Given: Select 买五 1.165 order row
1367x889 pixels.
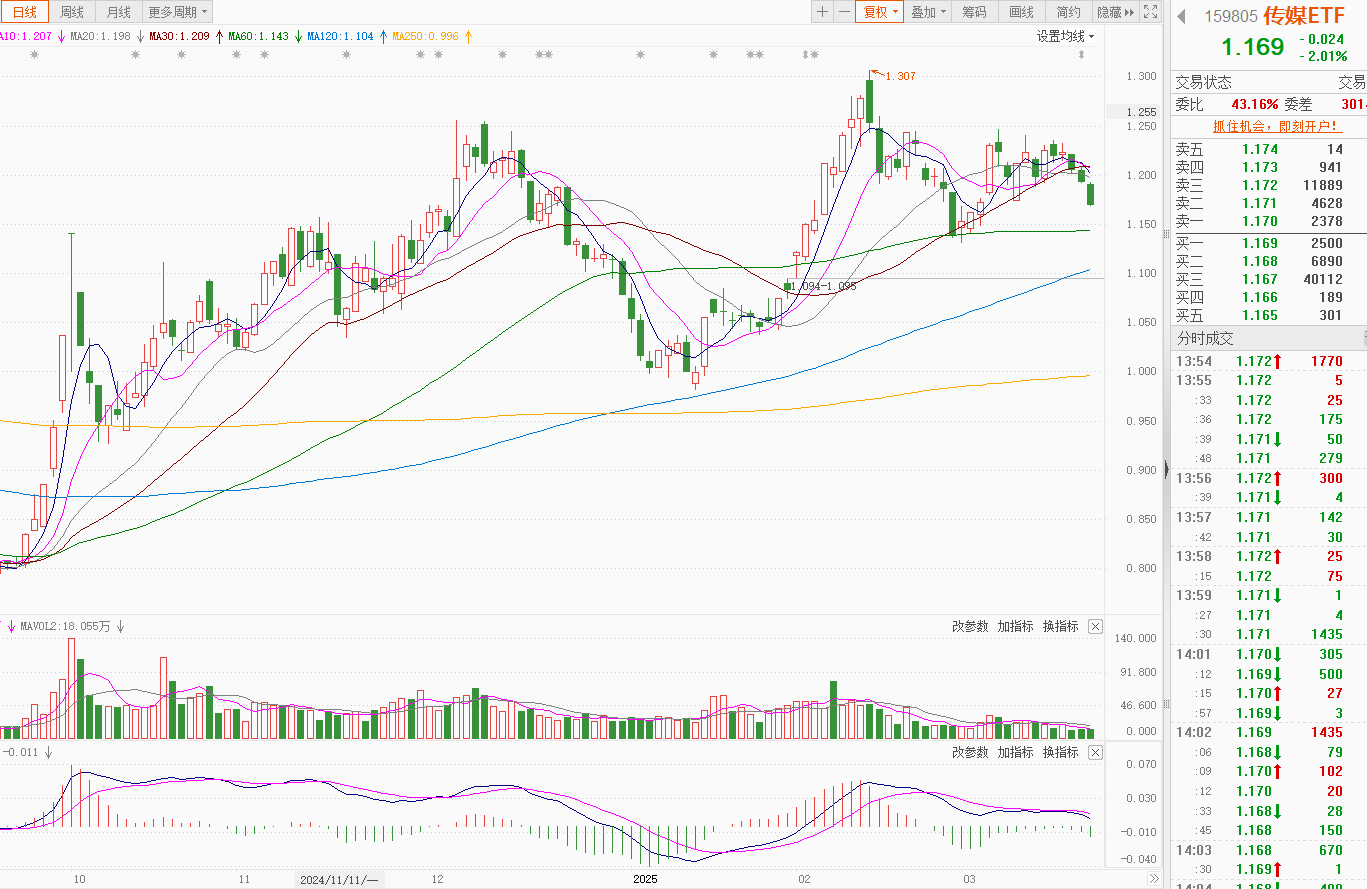Looking at the screenshot, I should tap(1270, 315).
